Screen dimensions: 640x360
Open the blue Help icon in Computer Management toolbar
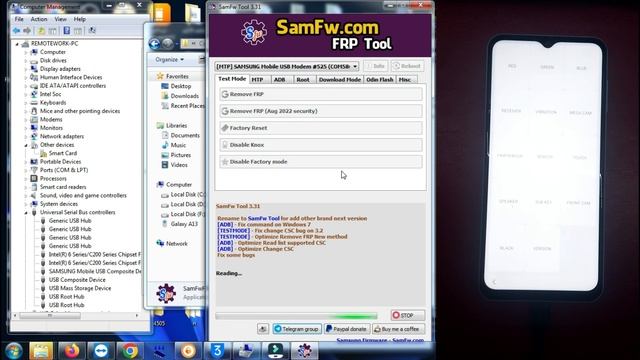click(67, 31)
